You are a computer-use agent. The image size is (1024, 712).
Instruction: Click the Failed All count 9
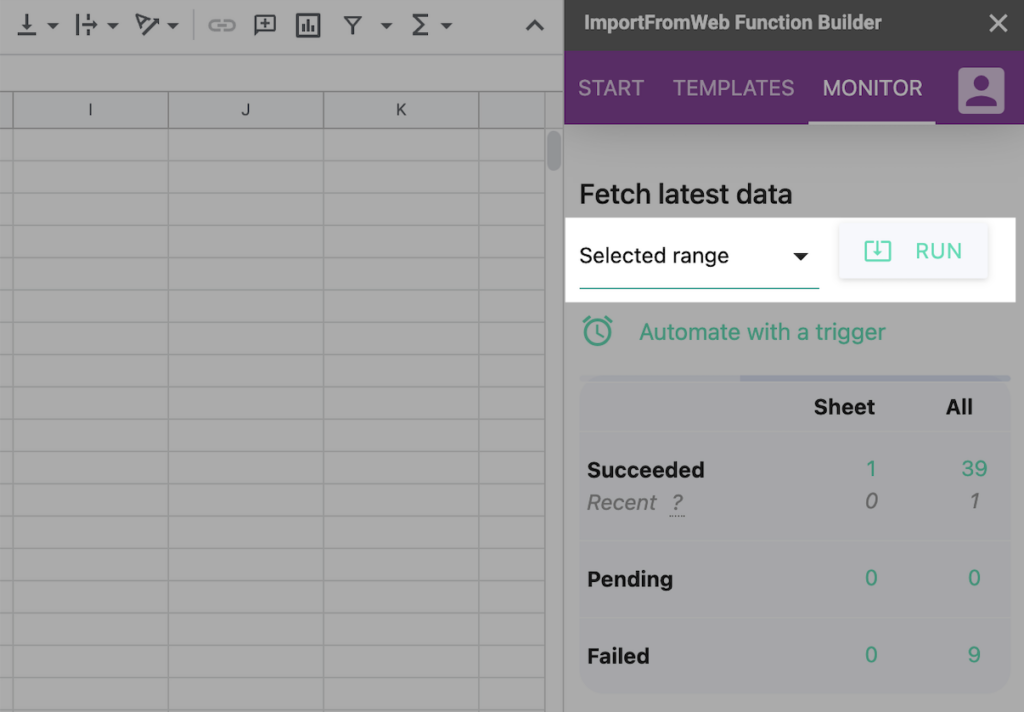974,655
